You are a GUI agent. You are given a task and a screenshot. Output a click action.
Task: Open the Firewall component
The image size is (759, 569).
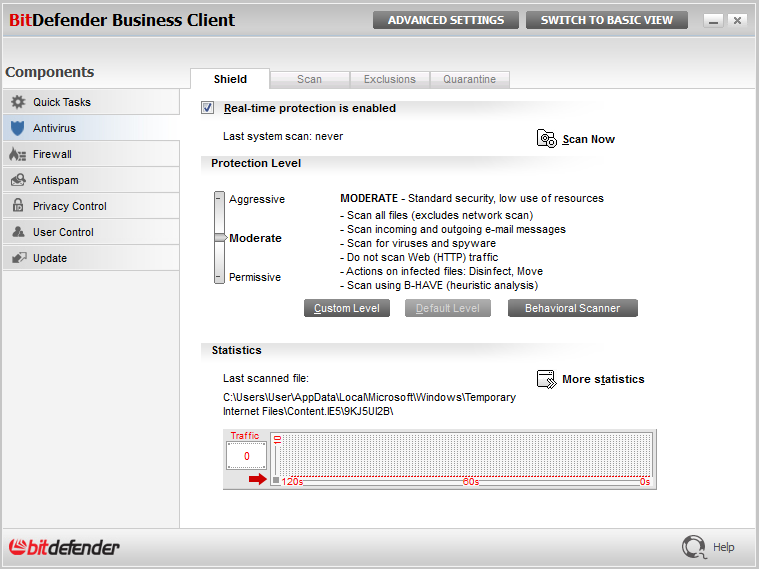(91, 154)
